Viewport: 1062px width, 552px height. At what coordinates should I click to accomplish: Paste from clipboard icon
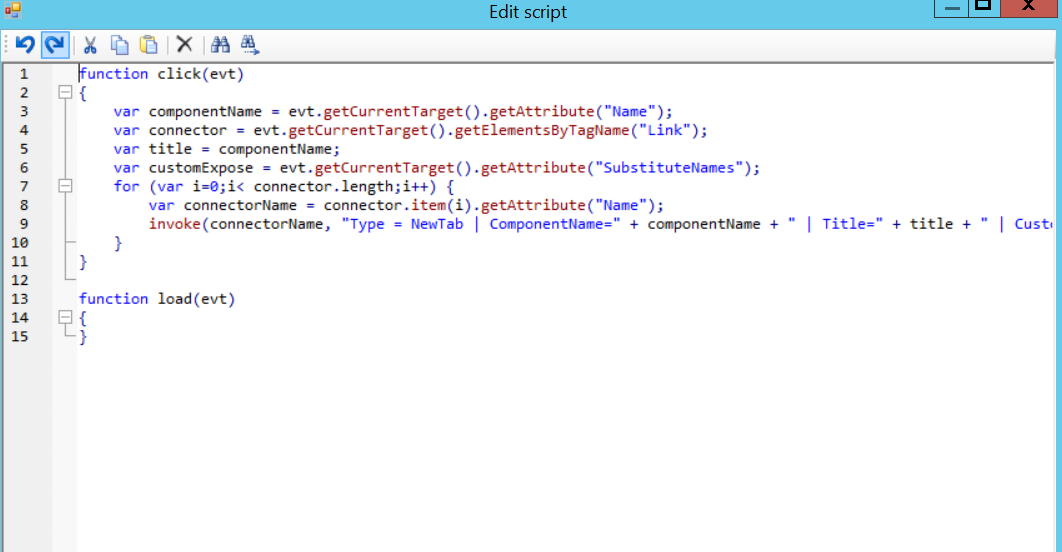(x=148, y=44)
